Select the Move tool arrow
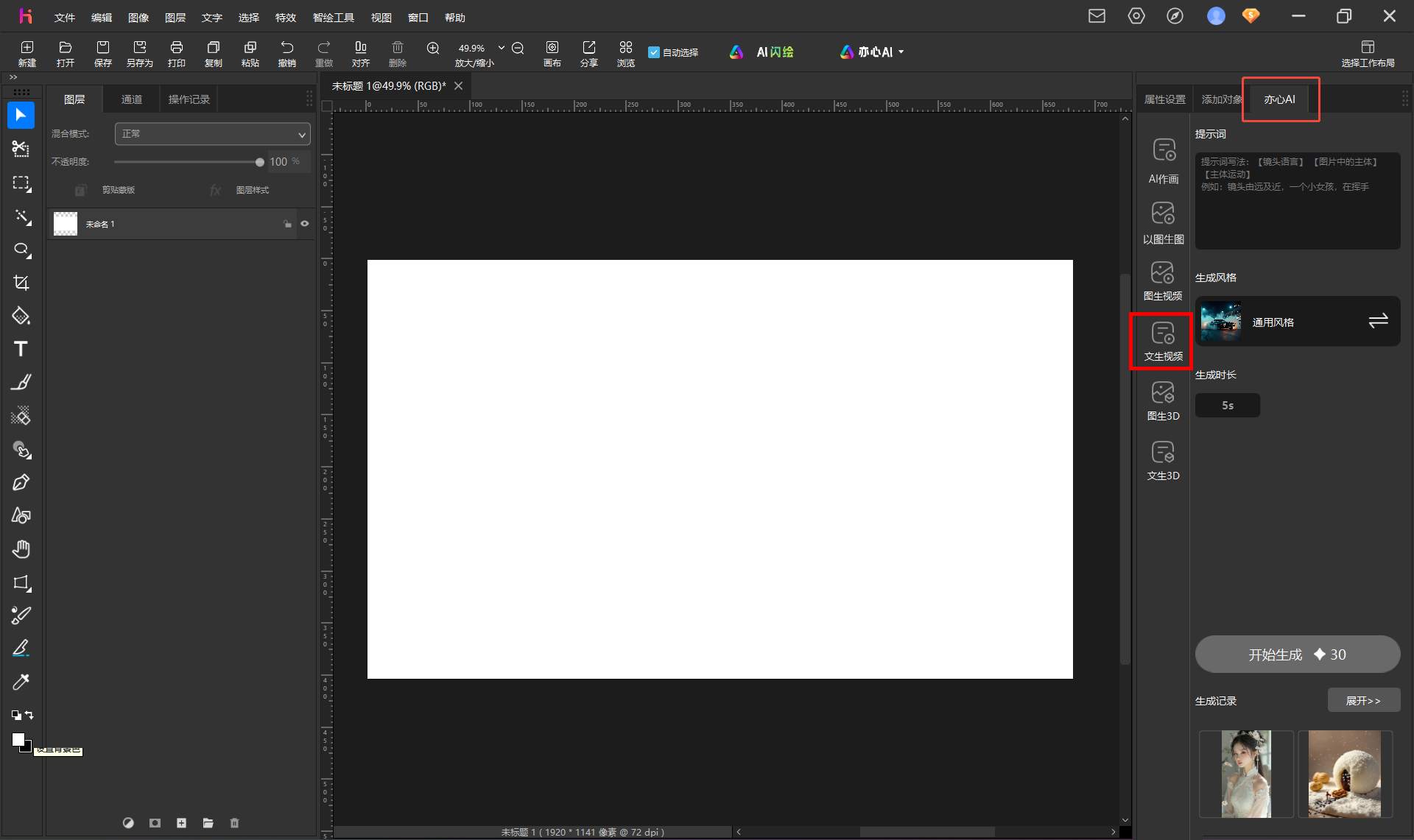The image size is (1414, 840). pos(21,116)
